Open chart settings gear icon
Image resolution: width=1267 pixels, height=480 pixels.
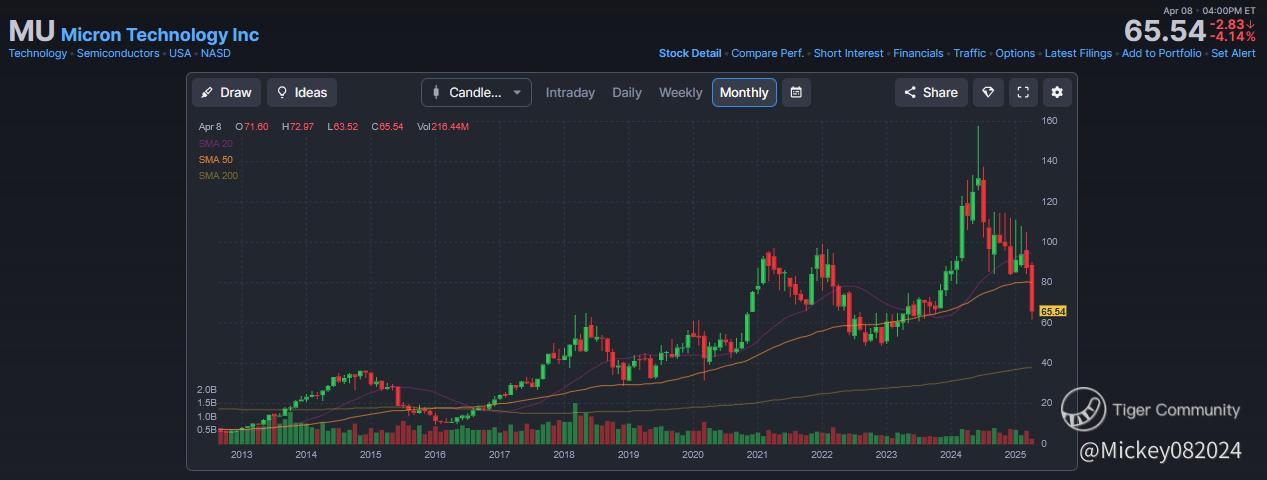(1058, 92)
